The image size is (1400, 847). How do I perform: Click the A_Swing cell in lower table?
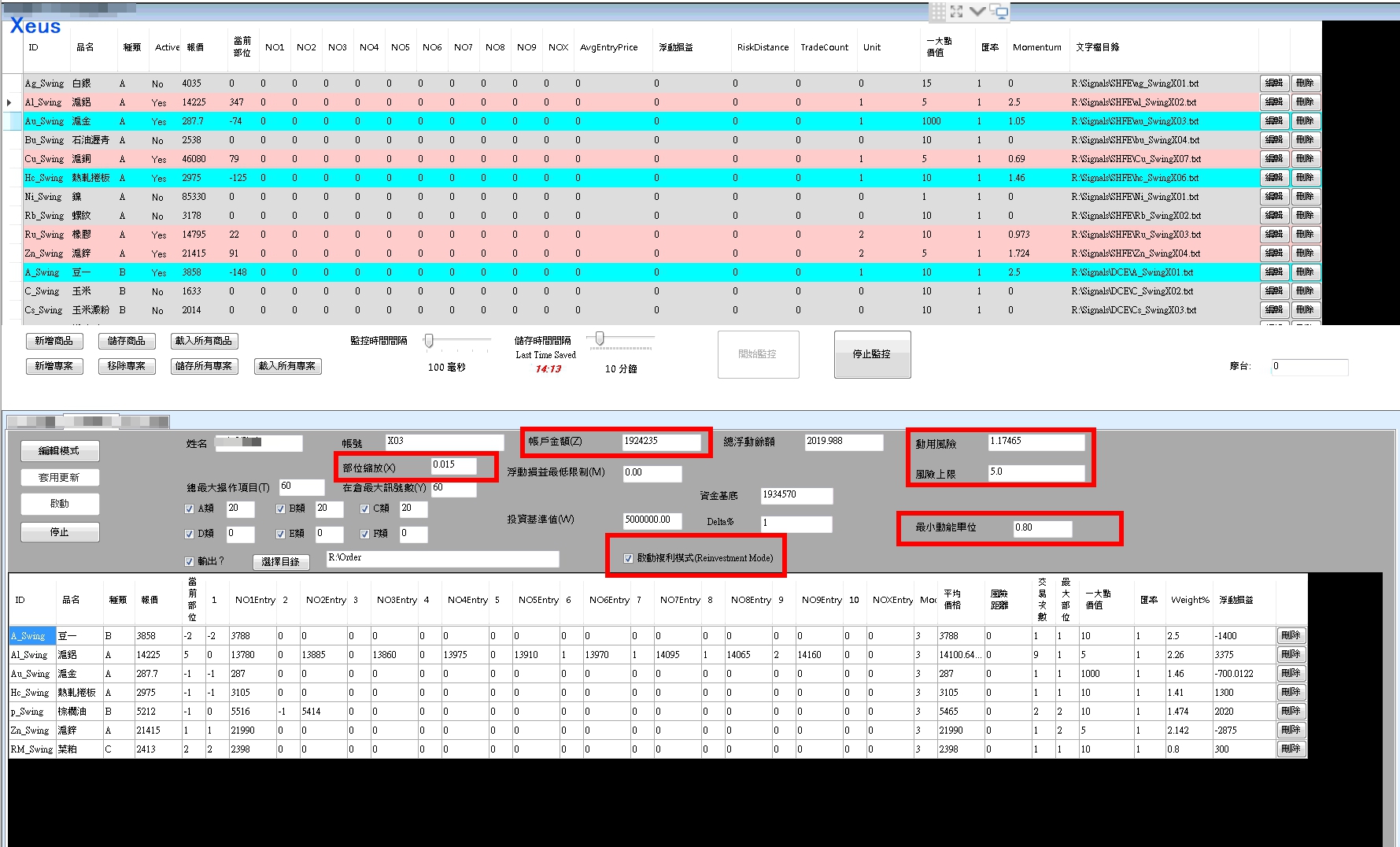pyautogui.click(x=32, y=636)
